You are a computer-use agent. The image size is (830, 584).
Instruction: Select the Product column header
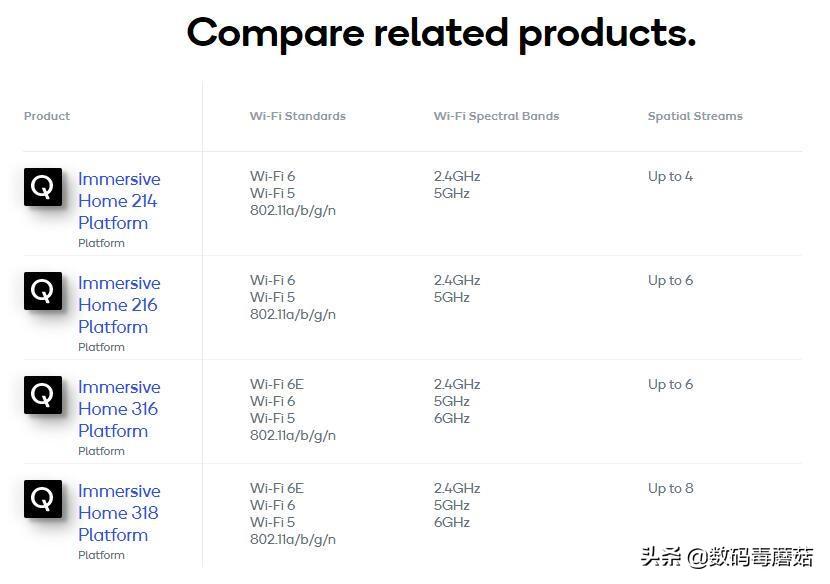point(47,116)
